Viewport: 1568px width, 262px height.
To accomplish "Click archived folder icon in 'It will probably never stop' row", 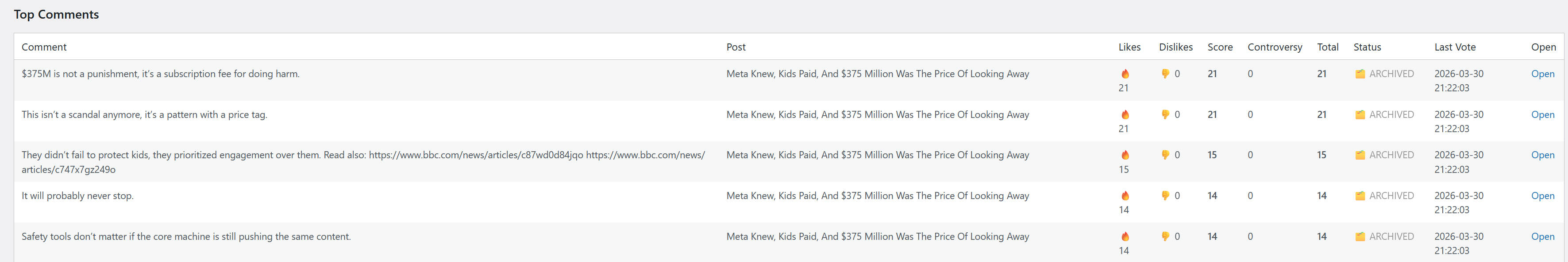I will tap(1360, 196).
